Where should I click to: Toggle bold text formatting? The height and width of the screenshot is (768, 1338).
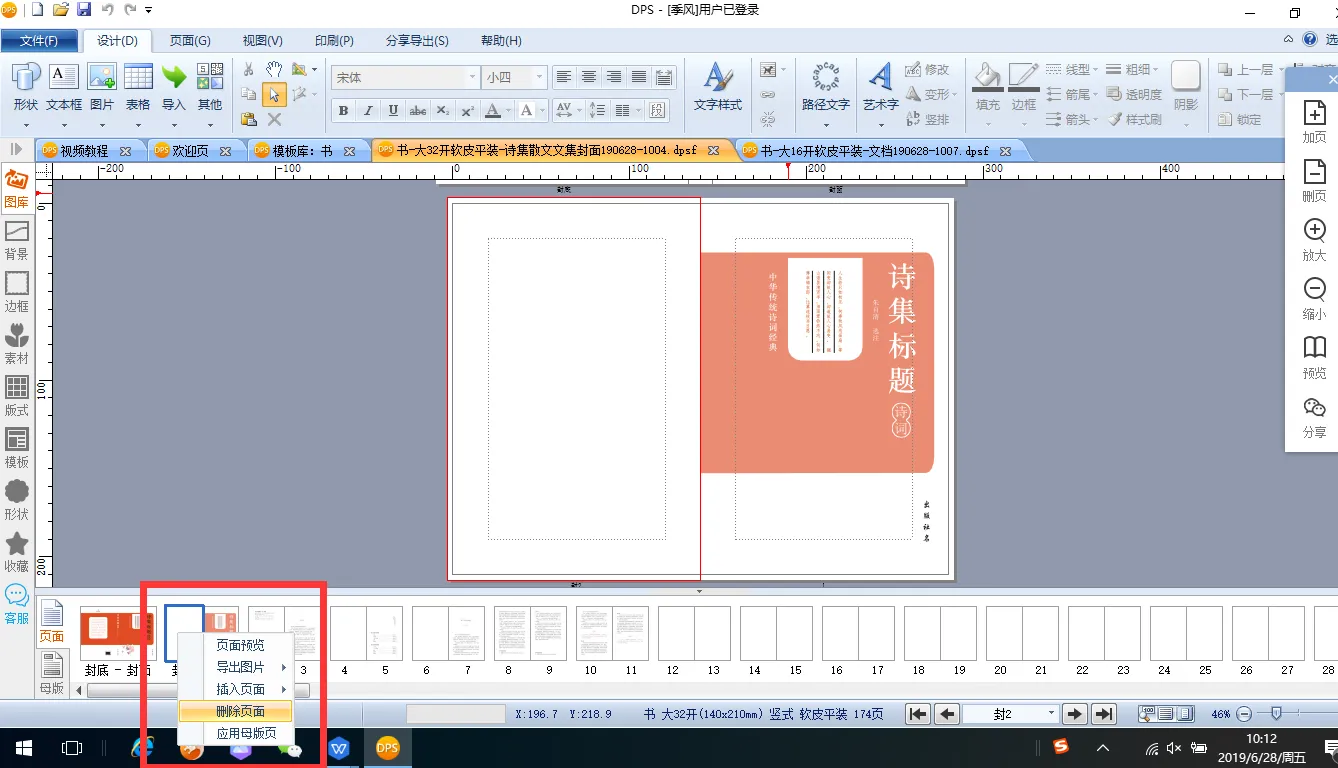coord(344,110)
